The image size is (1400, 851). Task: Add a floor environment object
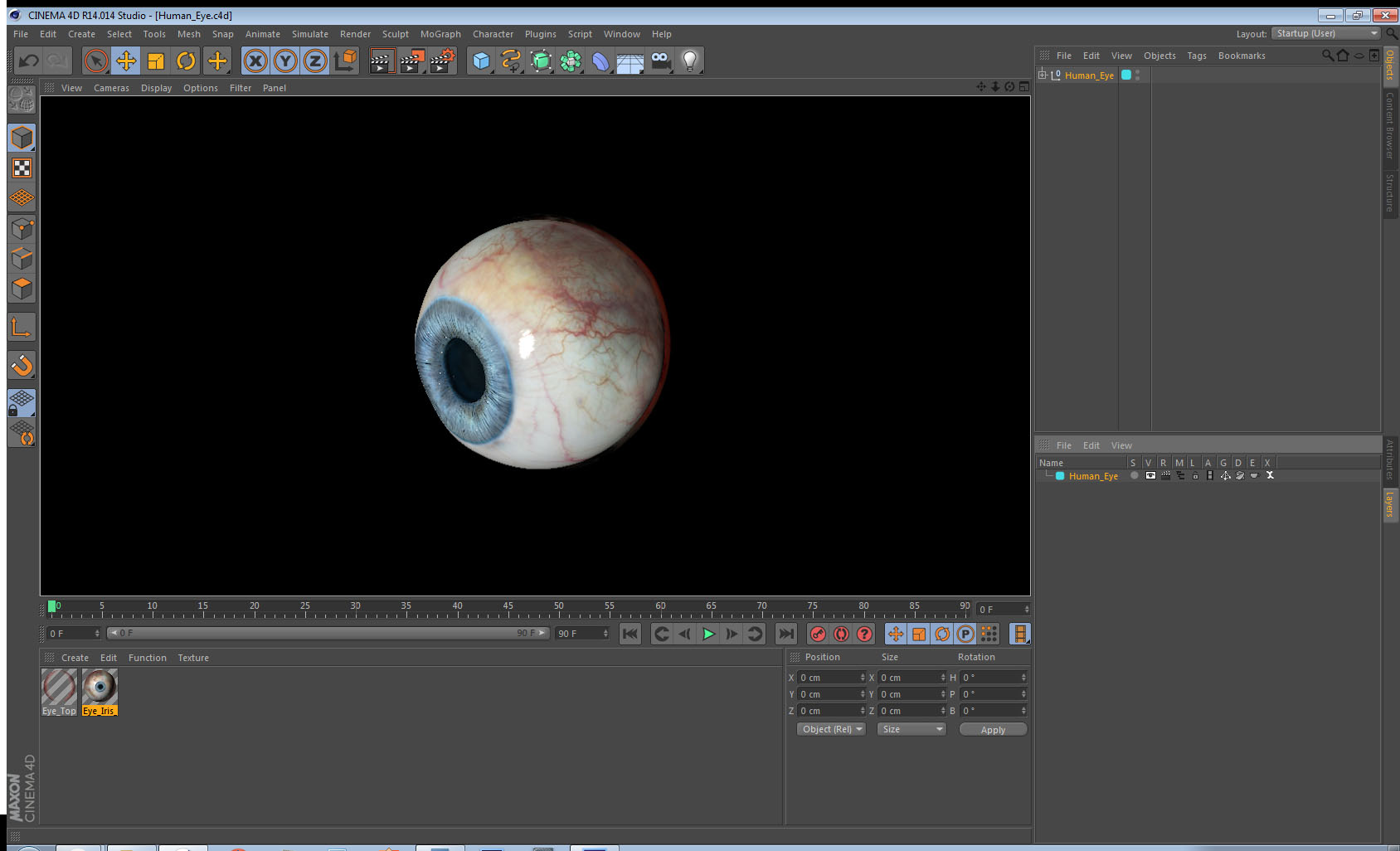(630, 62)
